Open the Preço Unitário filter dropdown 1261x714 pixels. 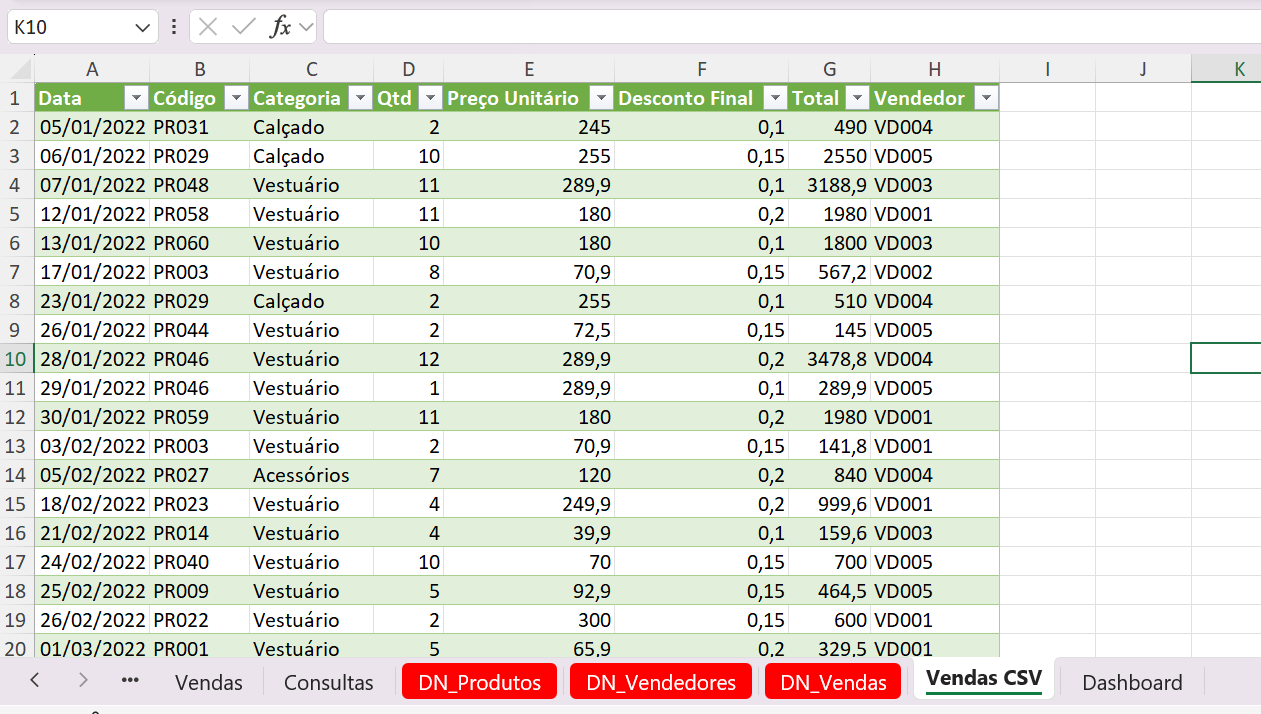[601, 98]
